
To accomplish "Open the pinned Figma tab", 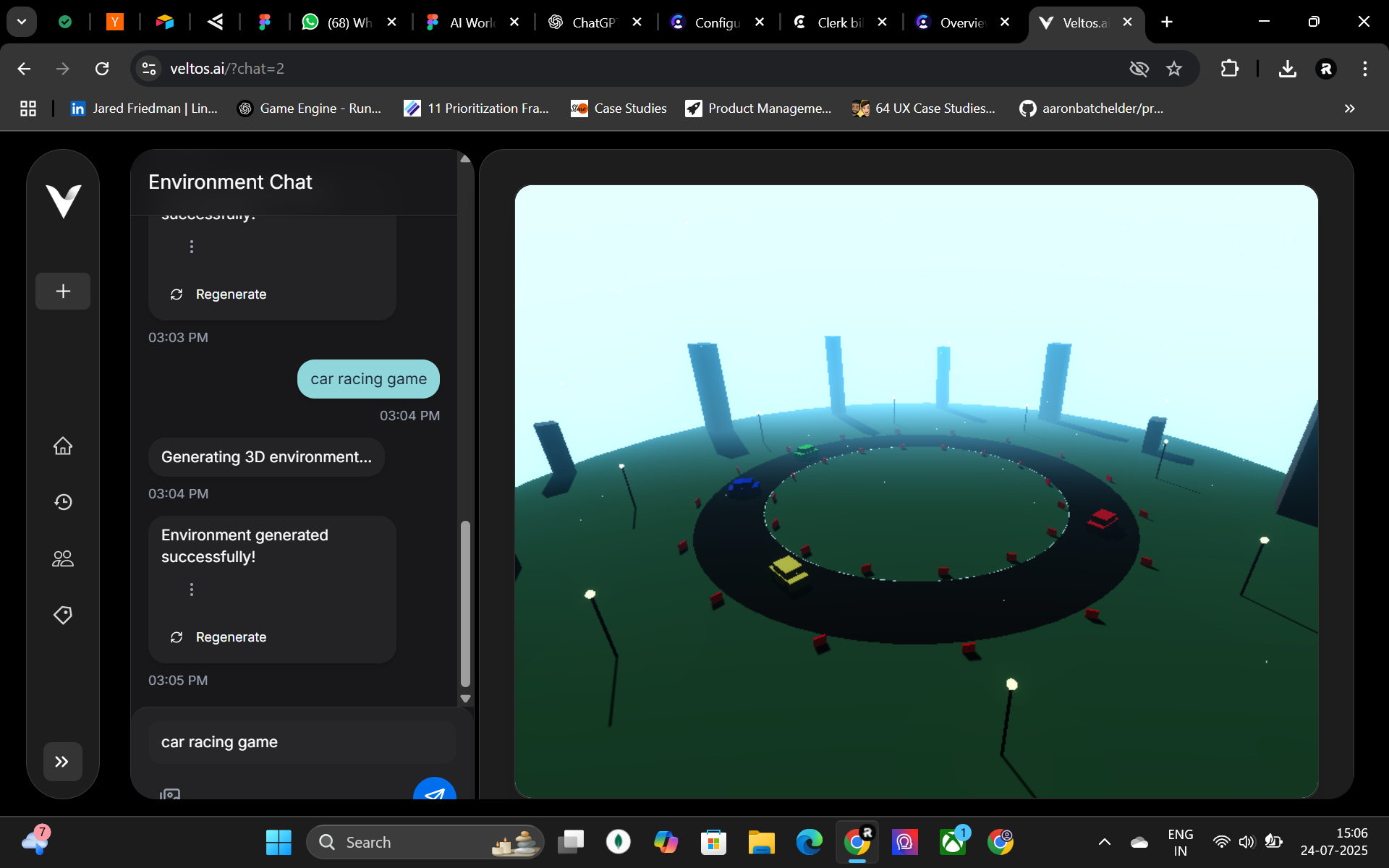I will pos(265,22).
